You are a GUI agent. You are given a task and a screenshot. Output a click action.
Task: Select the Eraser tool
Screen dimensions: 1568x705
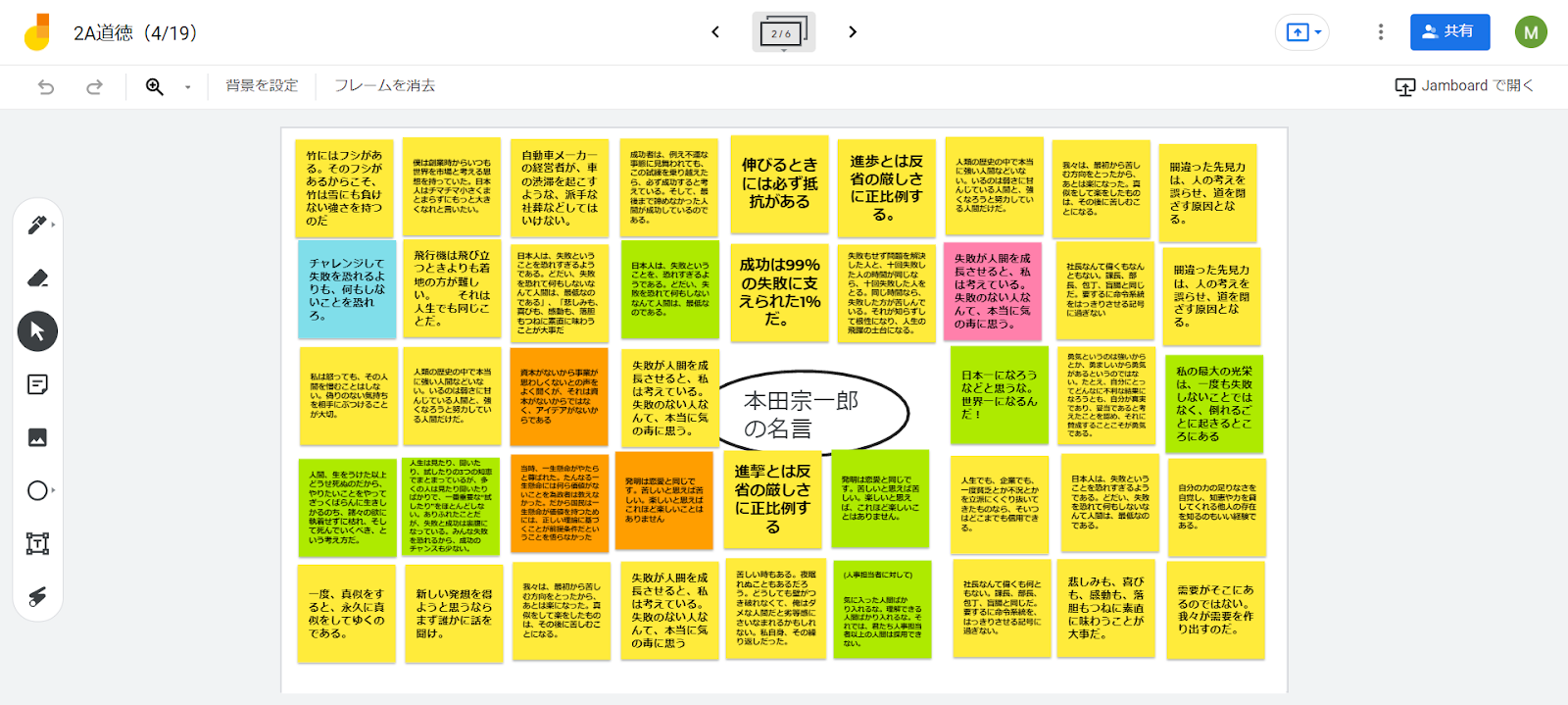pyautogui.click(x=37, y=278)
